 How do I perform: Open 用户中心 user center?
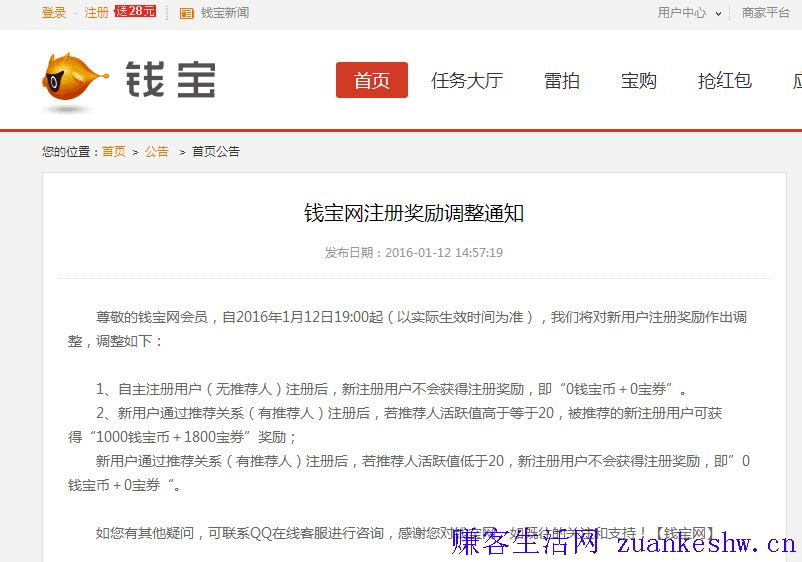pyautogui.click(x=682, y=13)
